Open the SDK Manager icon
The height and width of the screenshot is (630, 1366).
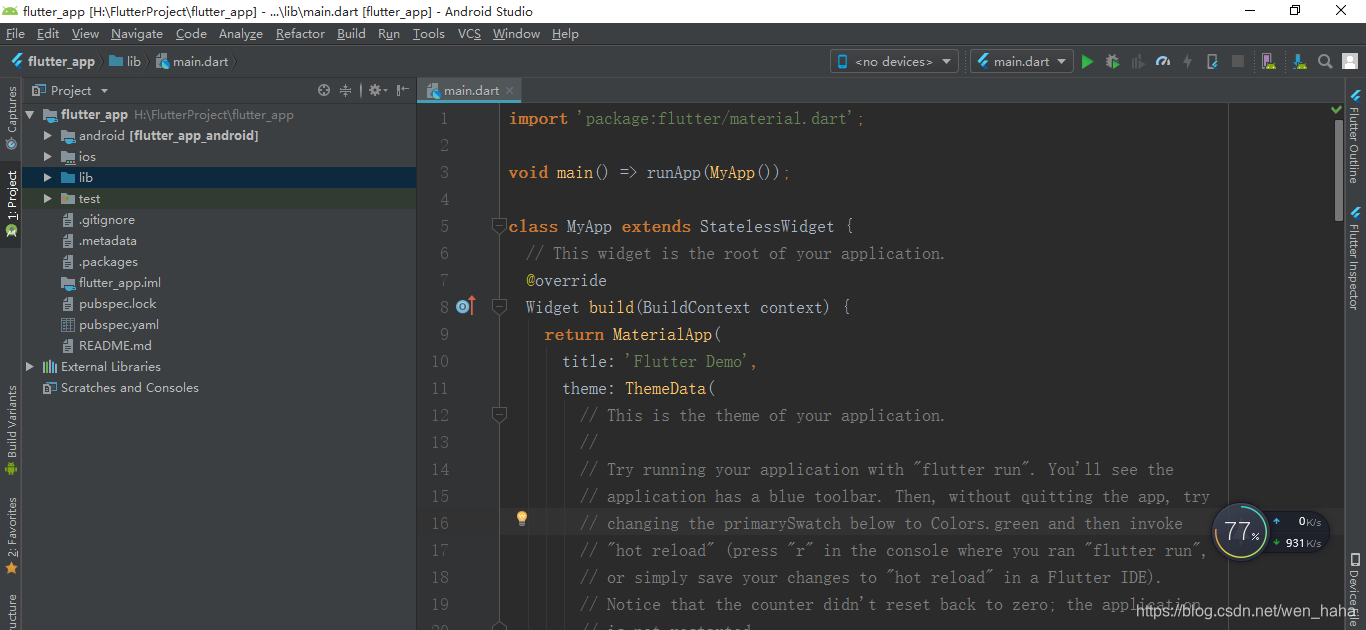pyautogui.click(x=1299, y=61)
